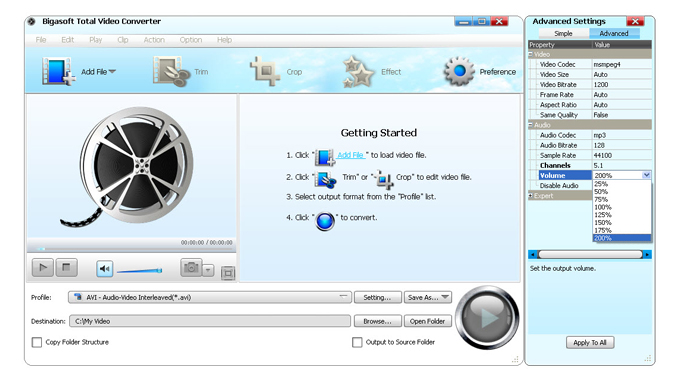This screenshot has width=683, height=379.
Task: Select 50% in the volume list
Action: (x=622, y=192)
